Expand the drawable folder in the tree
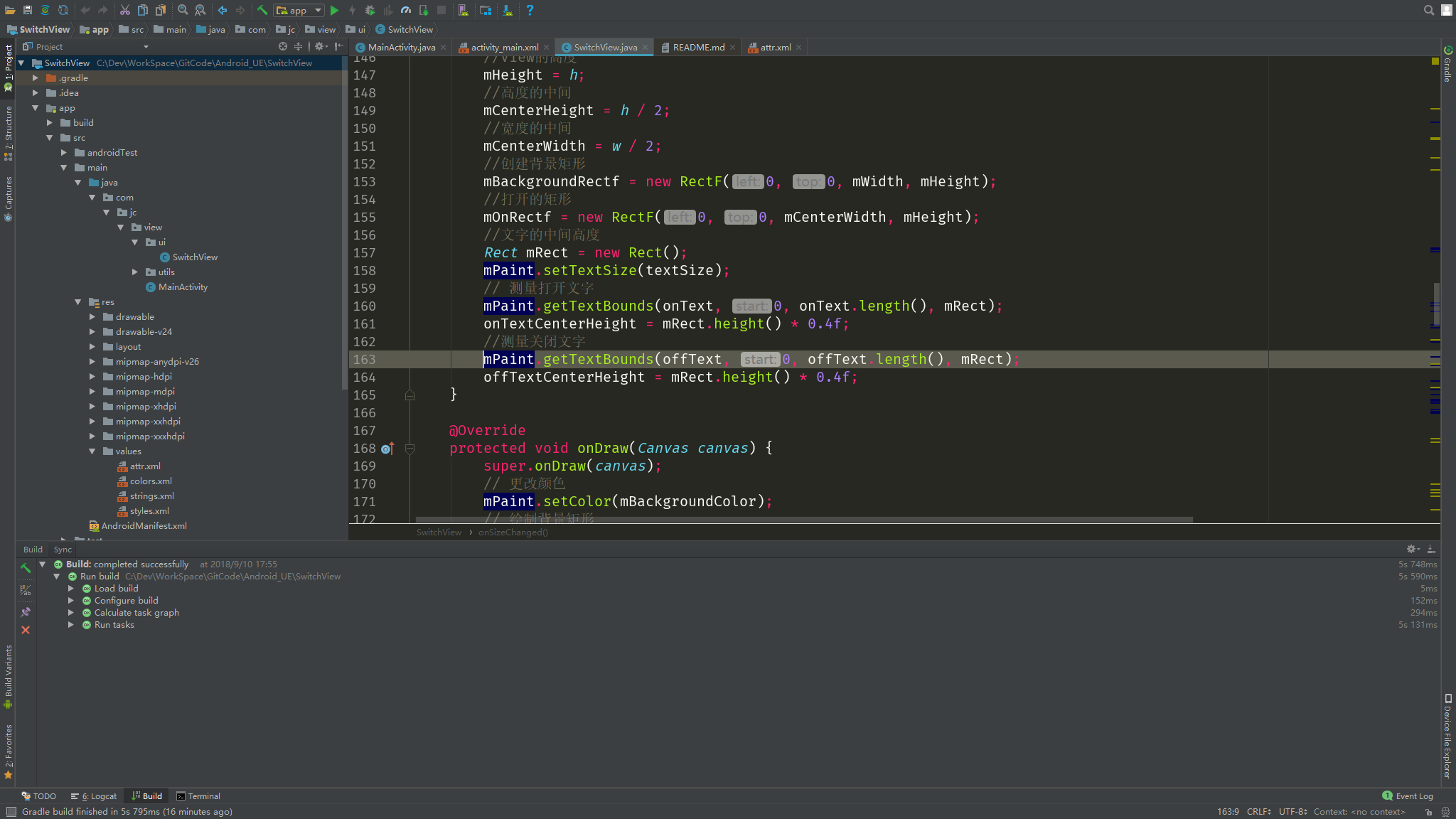1456x819 pixels. point(92,317)
